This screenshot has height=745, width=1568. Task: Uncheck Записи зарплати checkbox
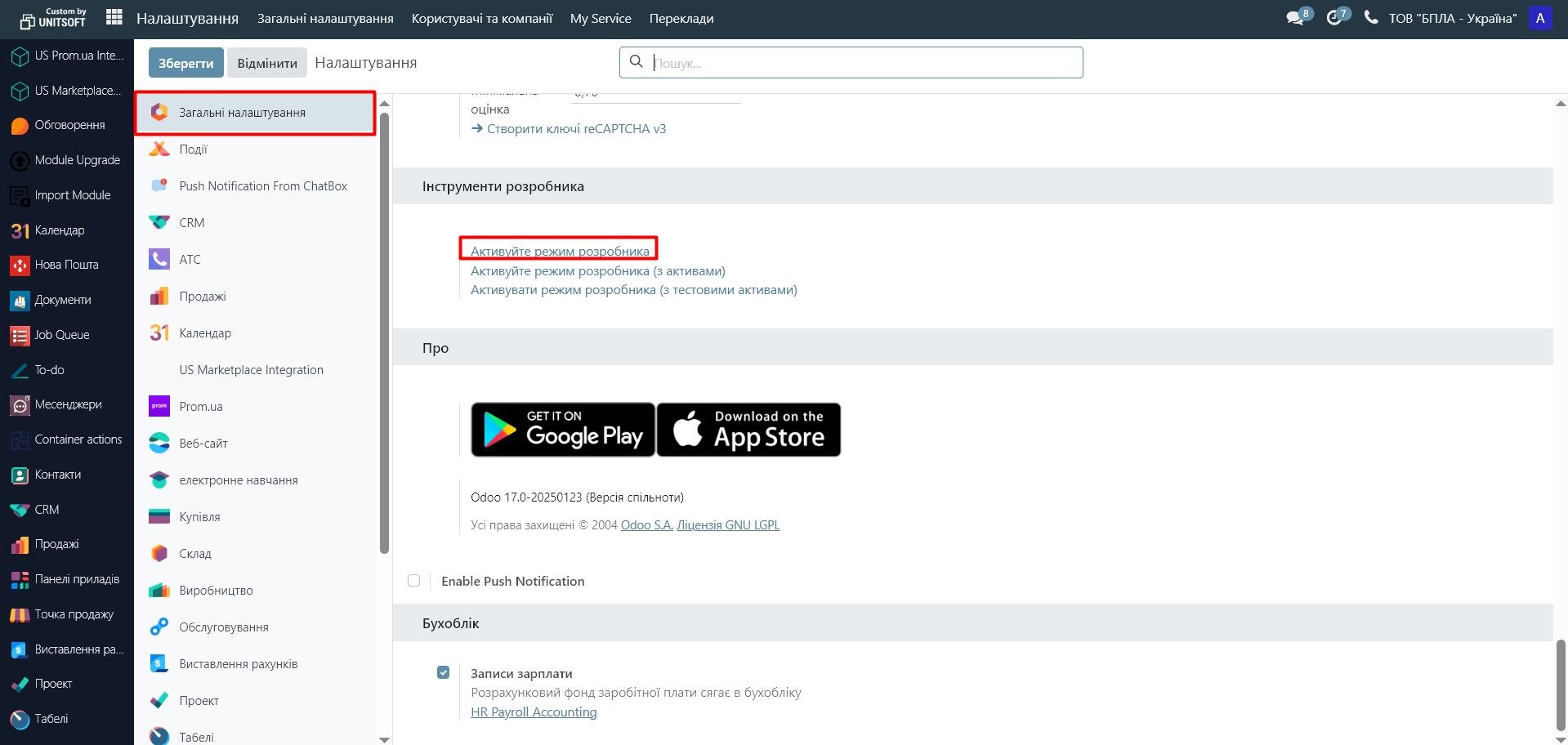click(x=443, y=673)
